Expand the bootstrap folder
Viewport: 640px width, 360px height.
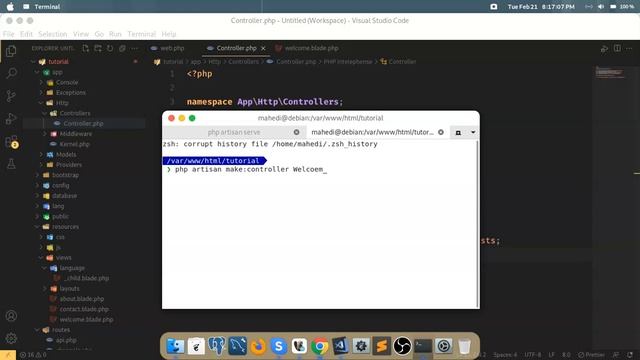[x=37, y=175]
